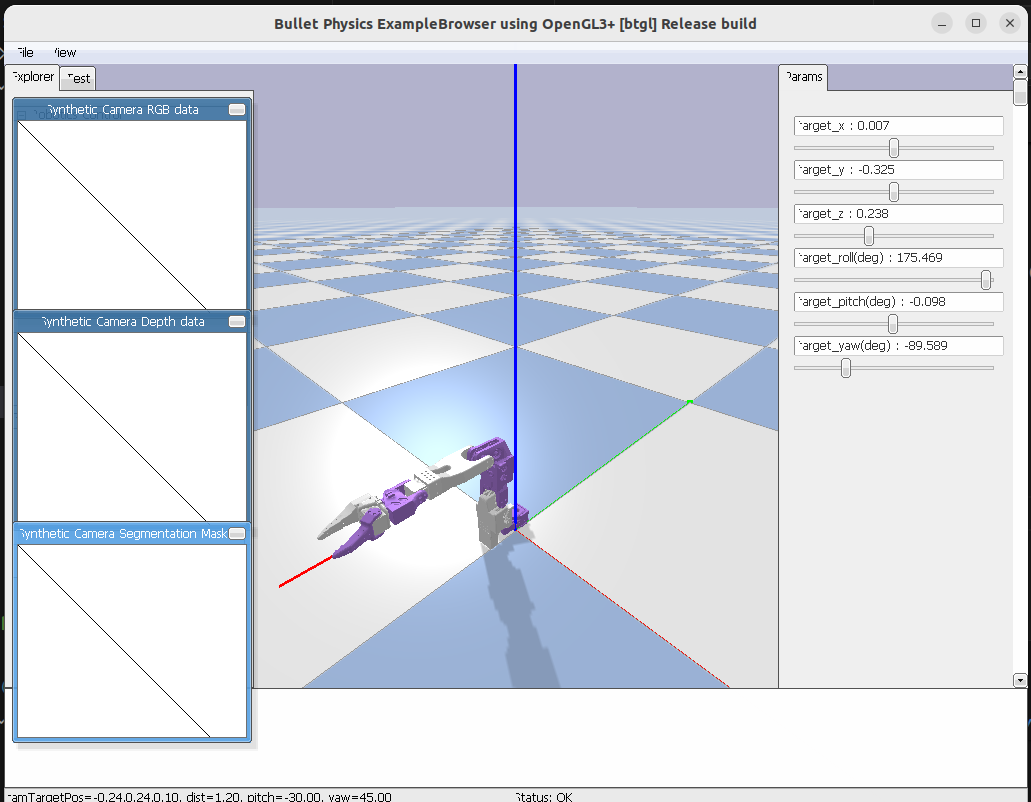This screenshot has width=1031, height=802.
Task: Click the target_yaw(deg) slider handle
Action: tap(846, 368)
